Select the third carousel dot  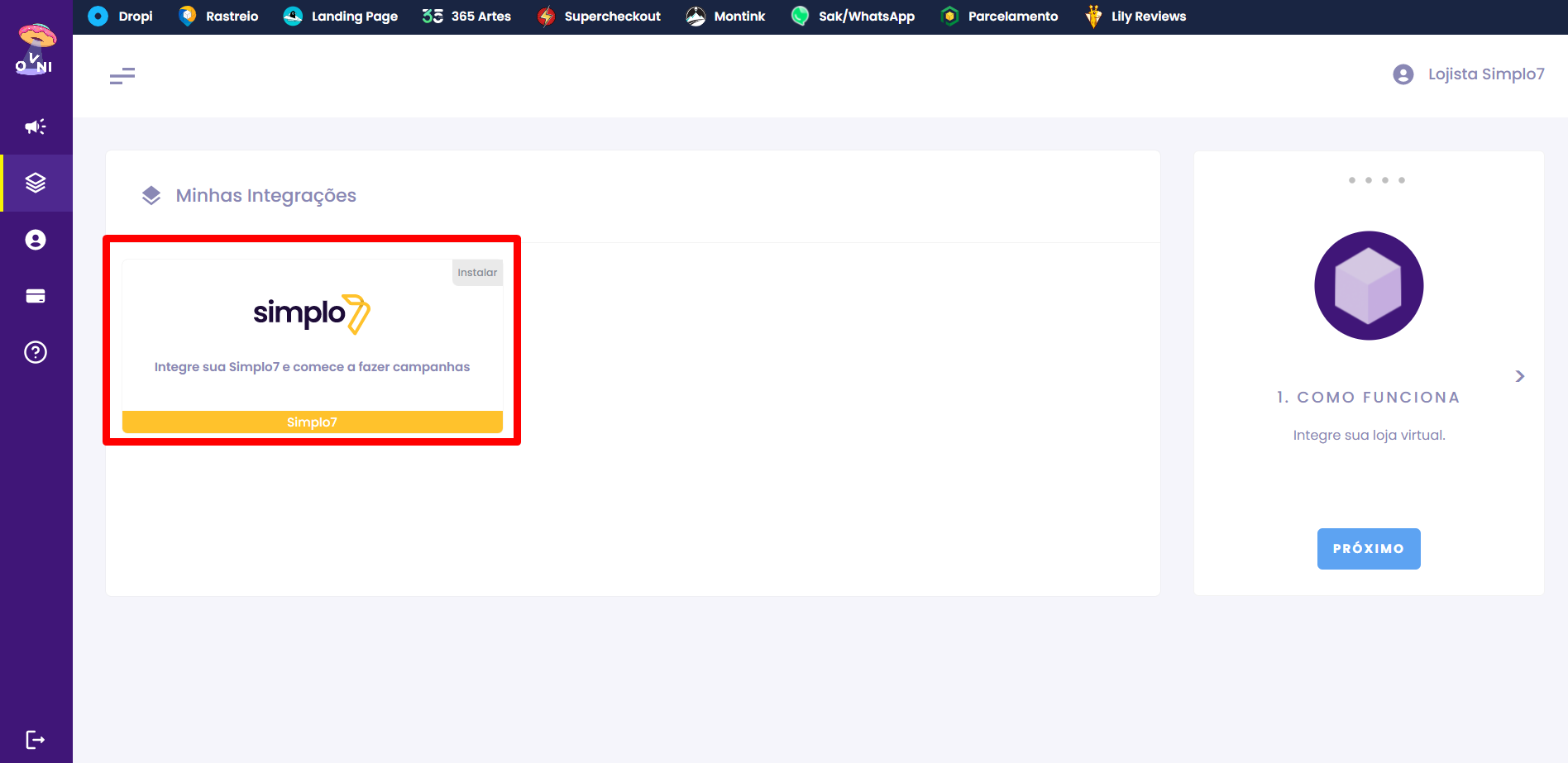[x=1385, y=180]
